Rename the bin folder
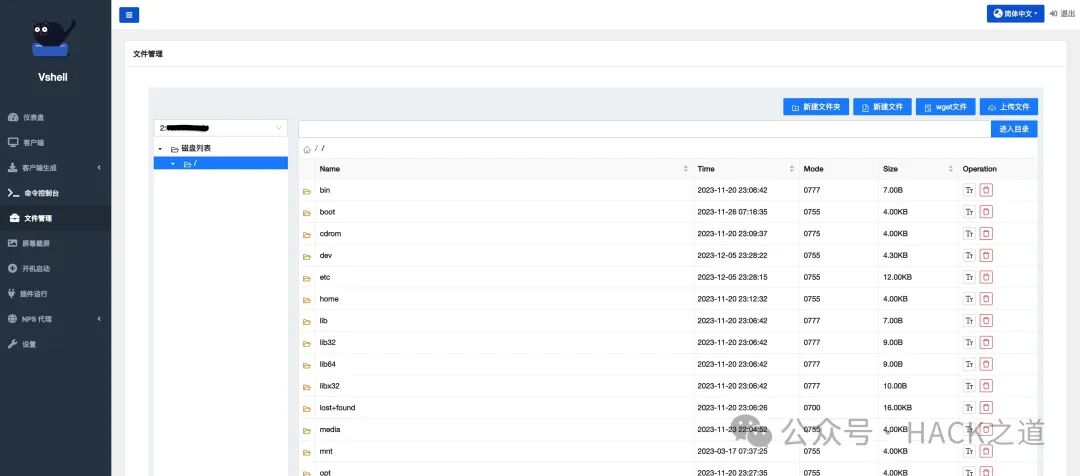 coord(969,190)
